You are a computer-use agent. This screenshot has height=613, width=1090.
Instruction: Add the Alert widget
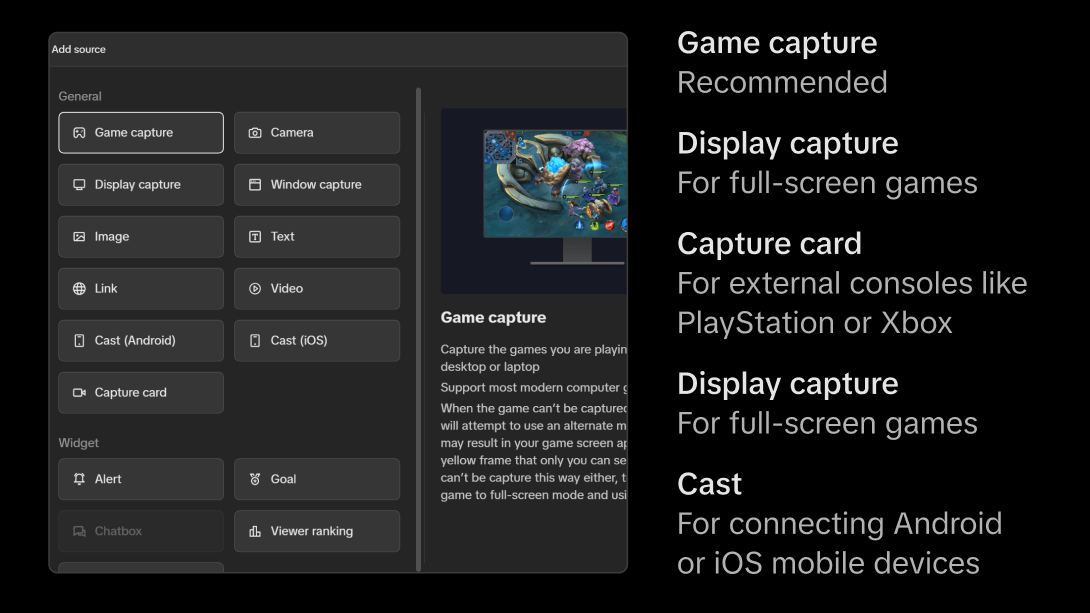pos(141,479)
